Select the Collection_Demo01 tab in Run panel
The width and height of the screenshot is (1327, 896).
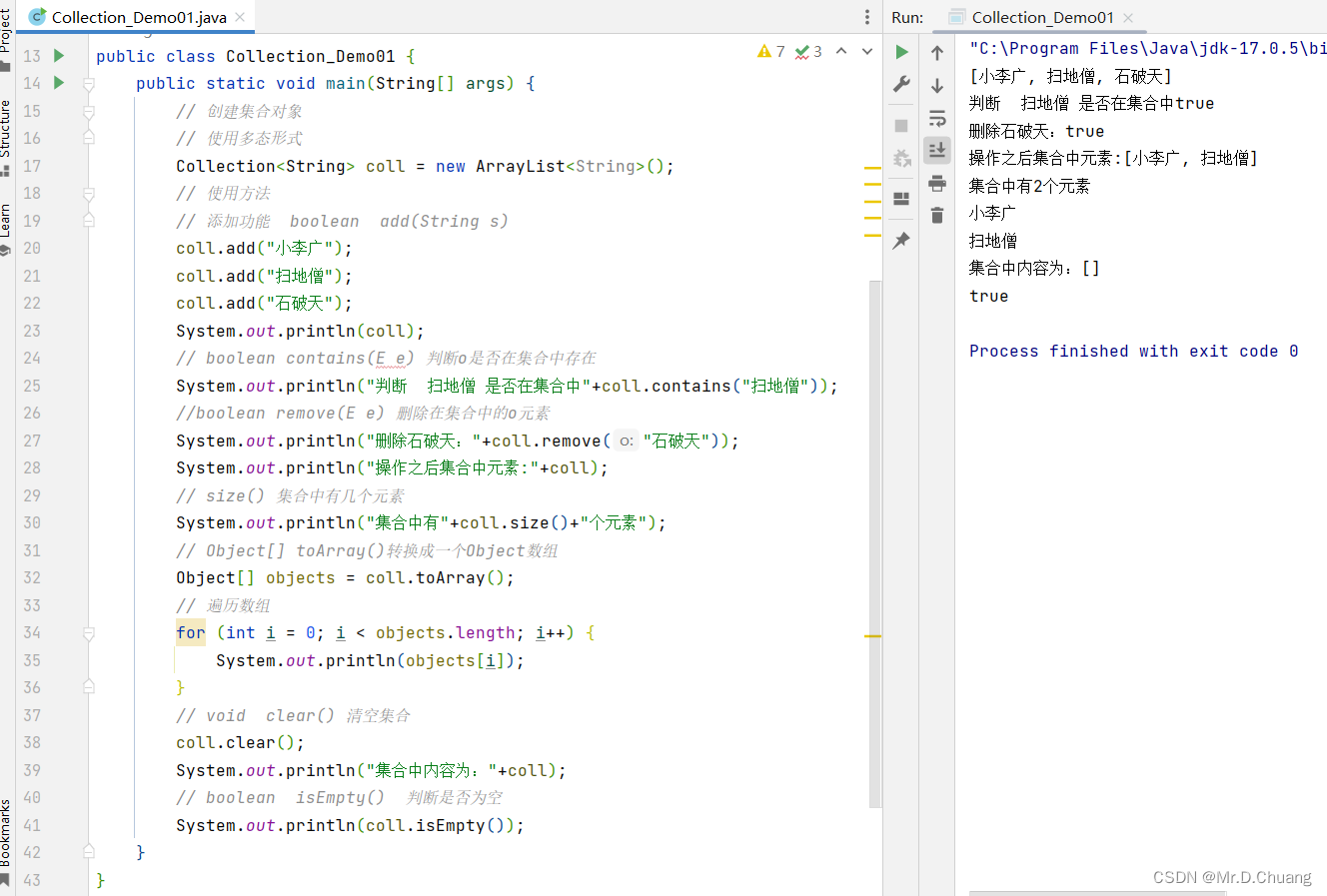click(x=1041, y=17)
